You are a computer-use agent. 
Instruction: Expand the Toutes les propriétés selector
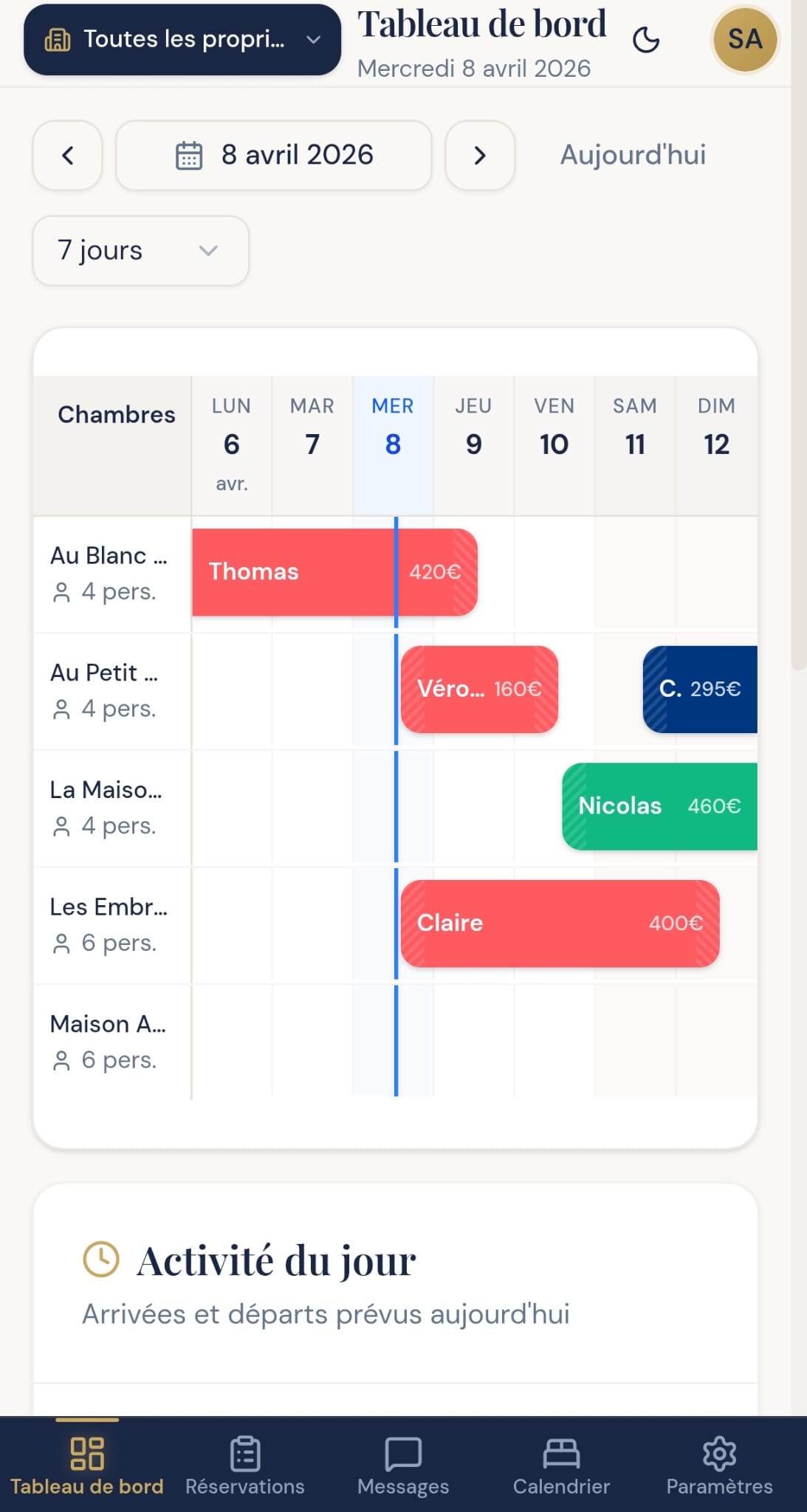tap(181, 39)
